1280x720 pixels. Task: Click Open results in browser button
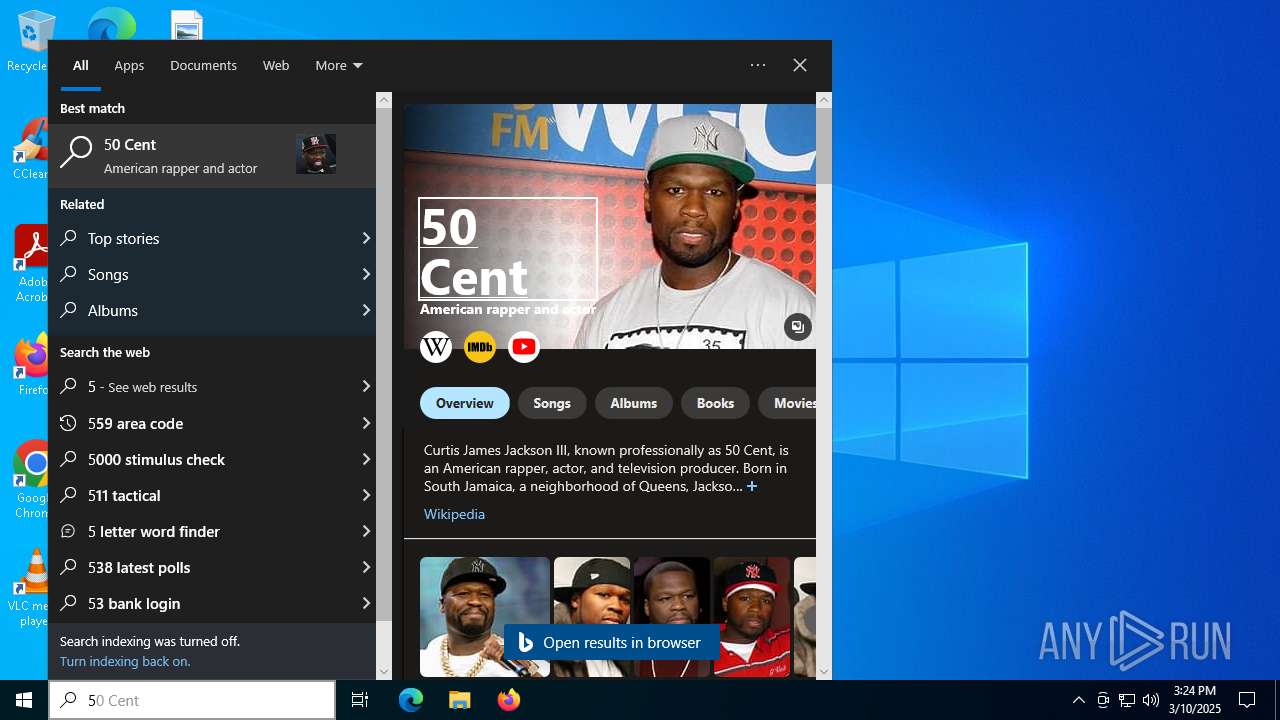[x=611, y=642]
